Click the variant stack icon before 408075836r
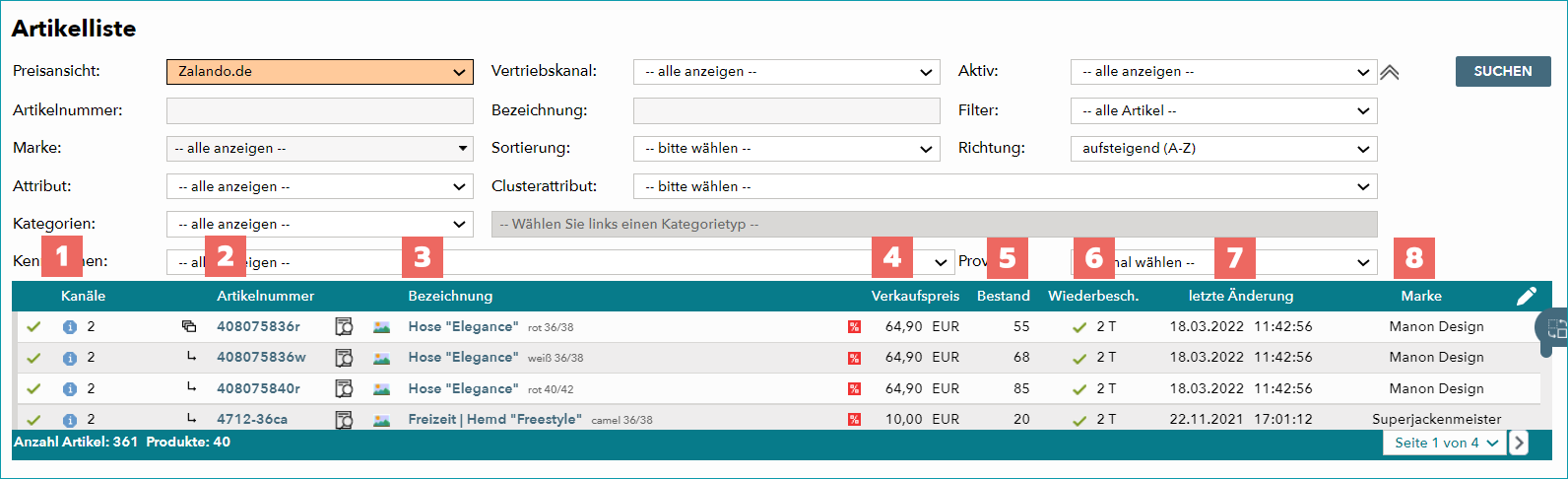1568x479 pixels. (189, 326)
